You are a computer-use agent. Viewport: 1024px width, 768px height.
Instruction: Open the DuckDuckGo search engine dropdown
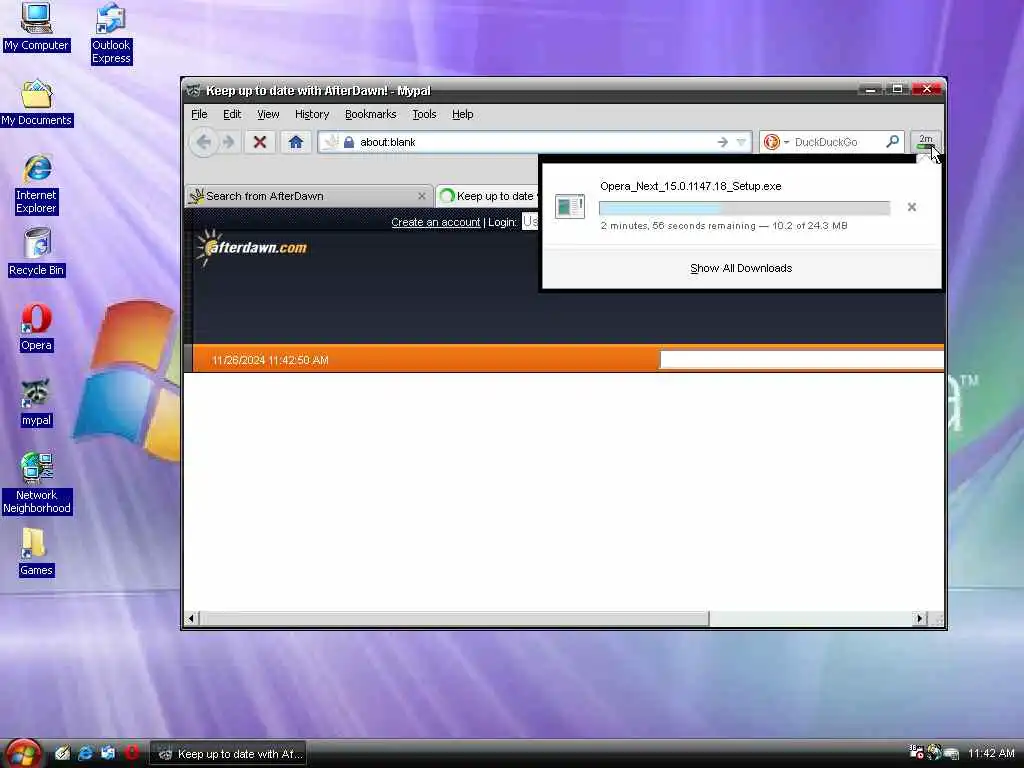click(786, 142)
